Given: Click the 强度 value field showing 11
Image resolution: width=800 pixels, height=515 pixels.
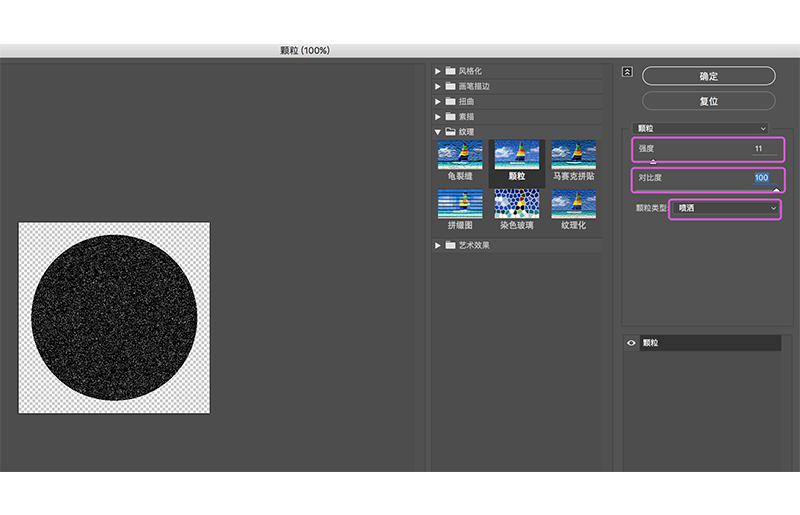Looking at the screenshot, I should click(764, 149).
